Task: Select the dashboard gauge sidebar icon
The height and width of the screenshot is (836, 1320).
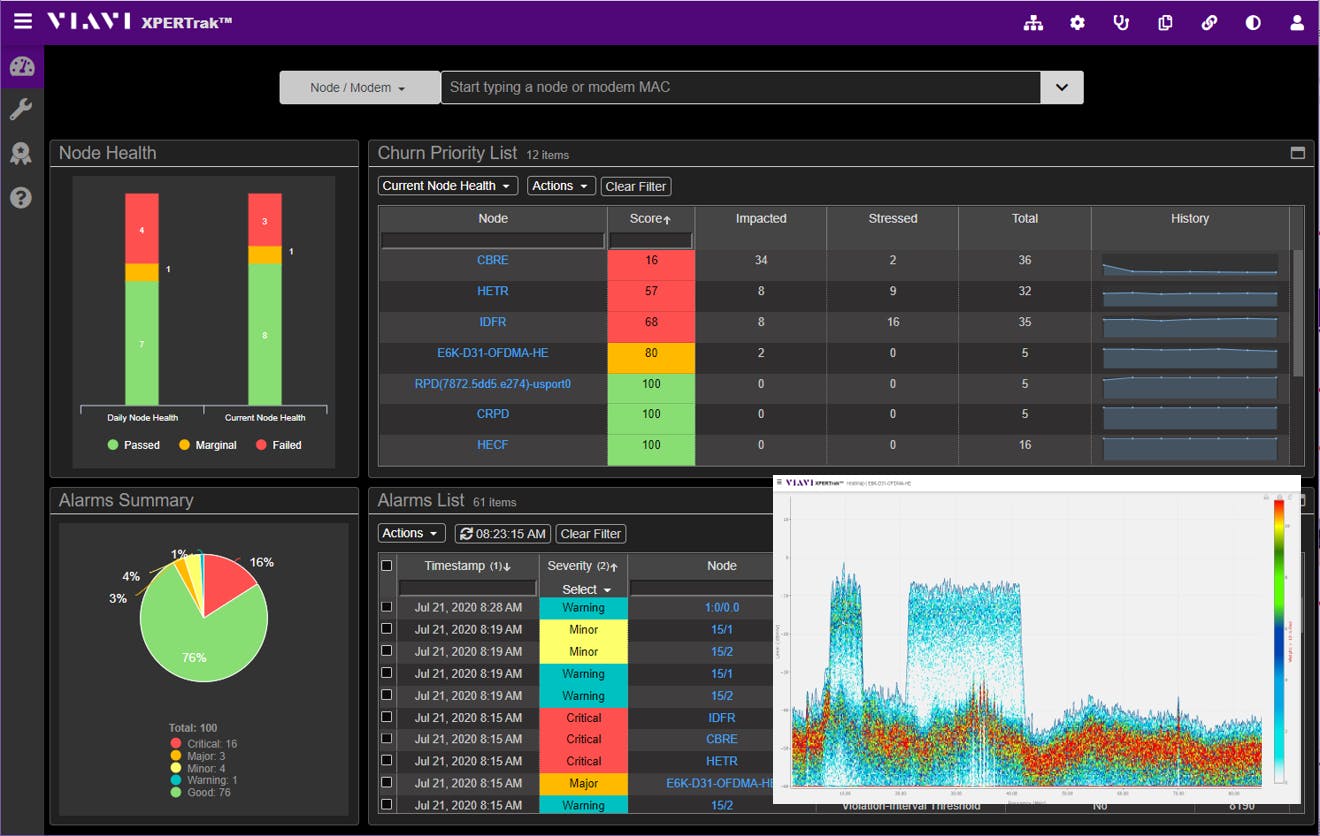Action: tap(21, 67)
